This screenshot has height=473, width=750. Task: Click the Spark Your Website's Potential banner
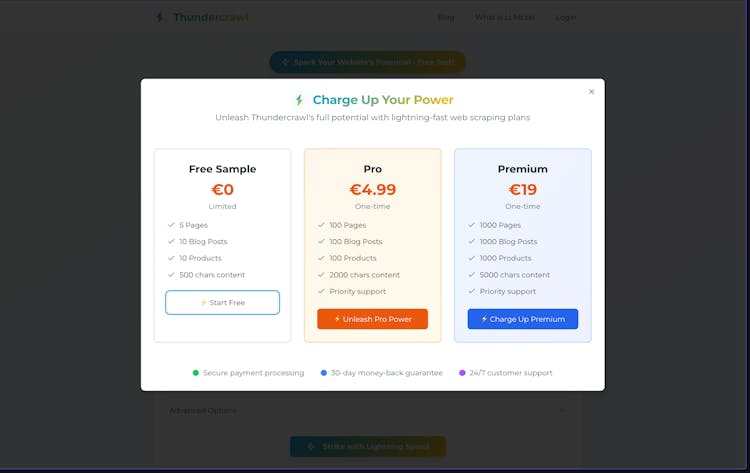pyautogui.click(x=367, y=62)
